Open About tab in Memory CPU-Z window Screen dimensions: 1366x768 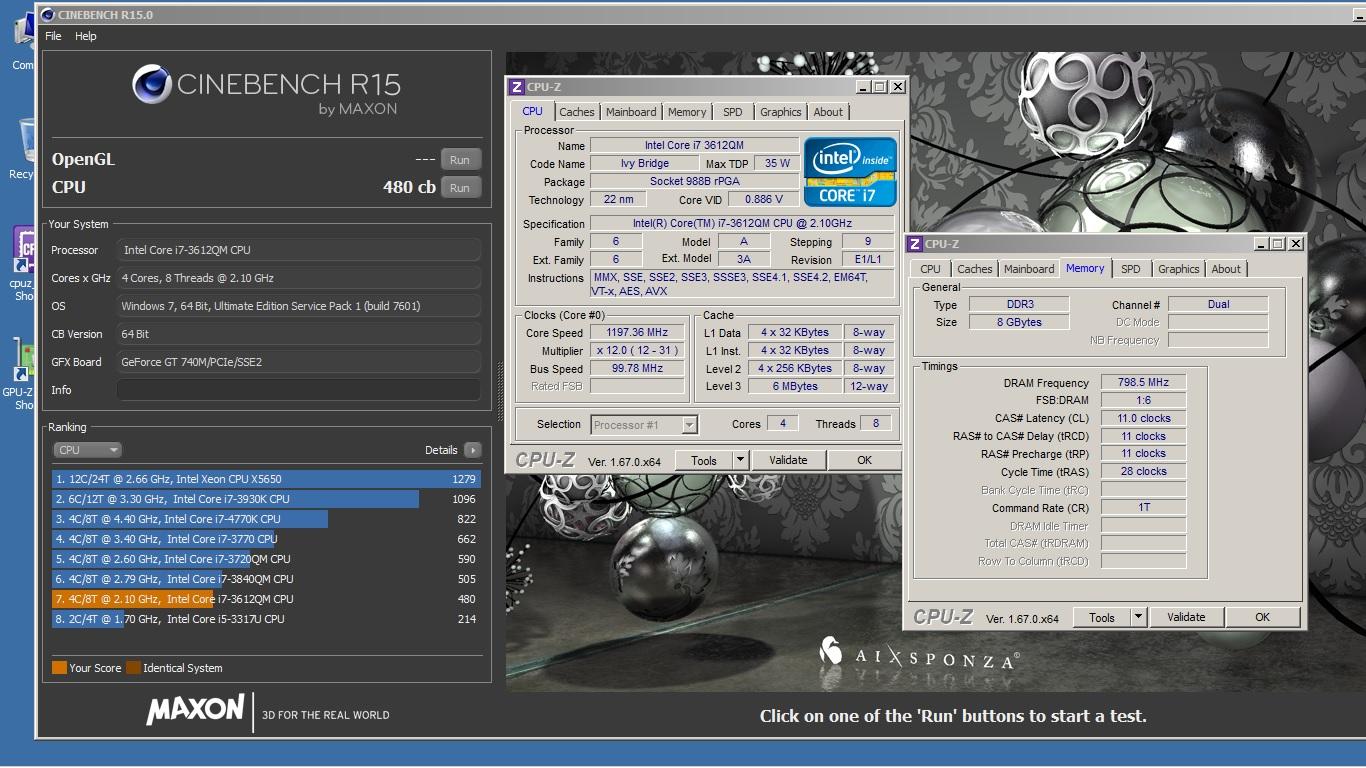tap(1226, 269)
